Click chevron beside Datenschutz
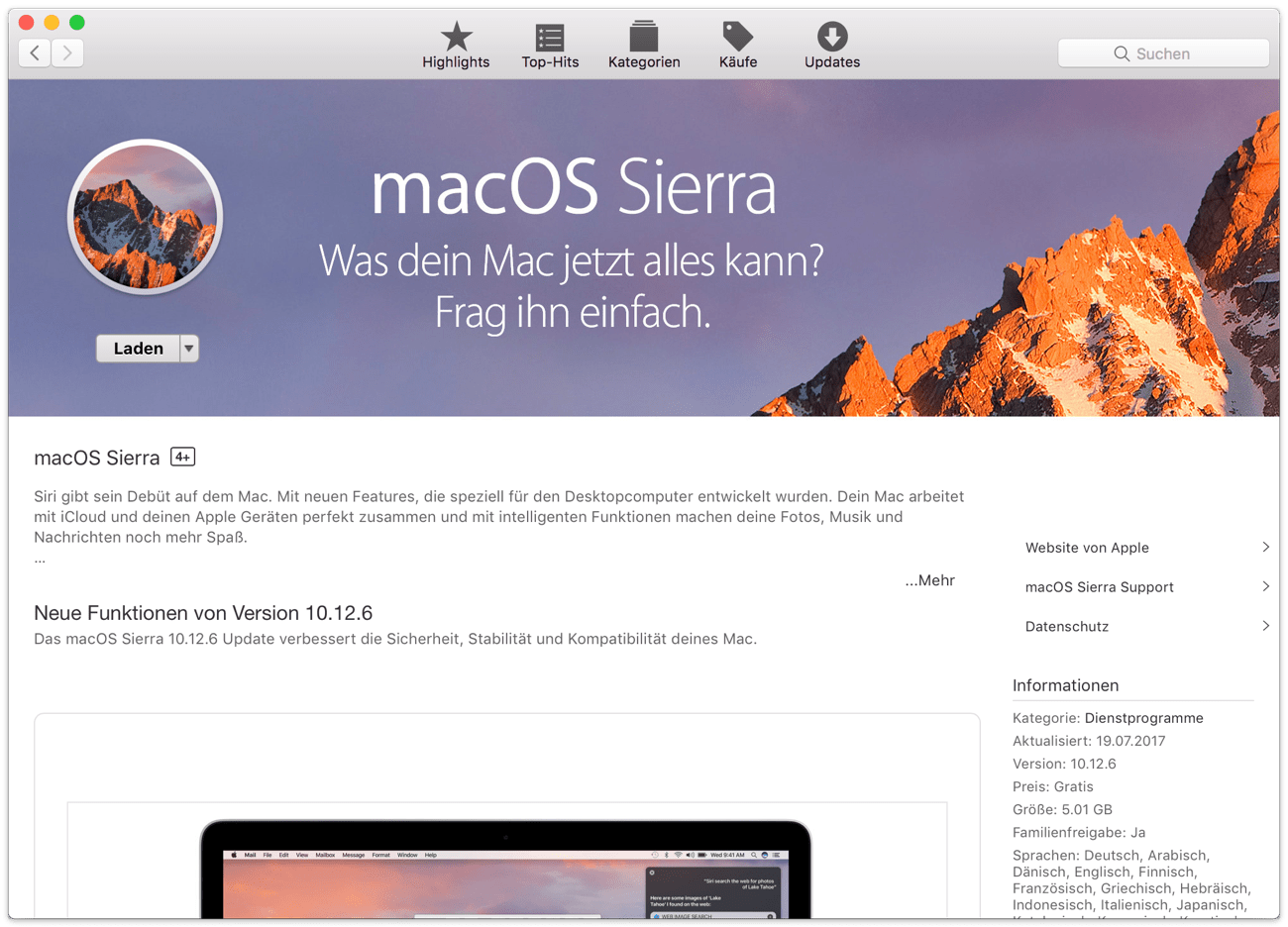This screenshot has width=1288, height=927. click(x=1265, y=626)
